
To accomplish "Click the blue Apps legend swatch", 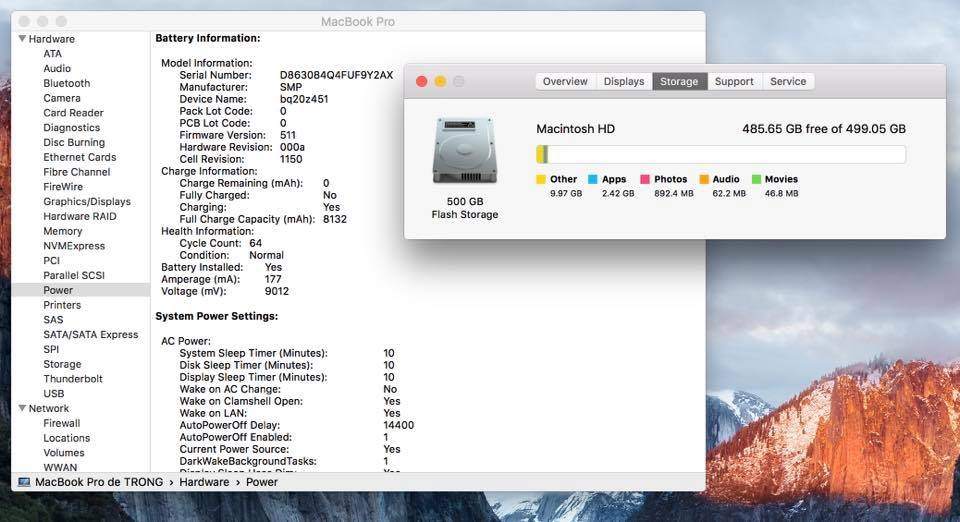I will click(x=593, y=179).
